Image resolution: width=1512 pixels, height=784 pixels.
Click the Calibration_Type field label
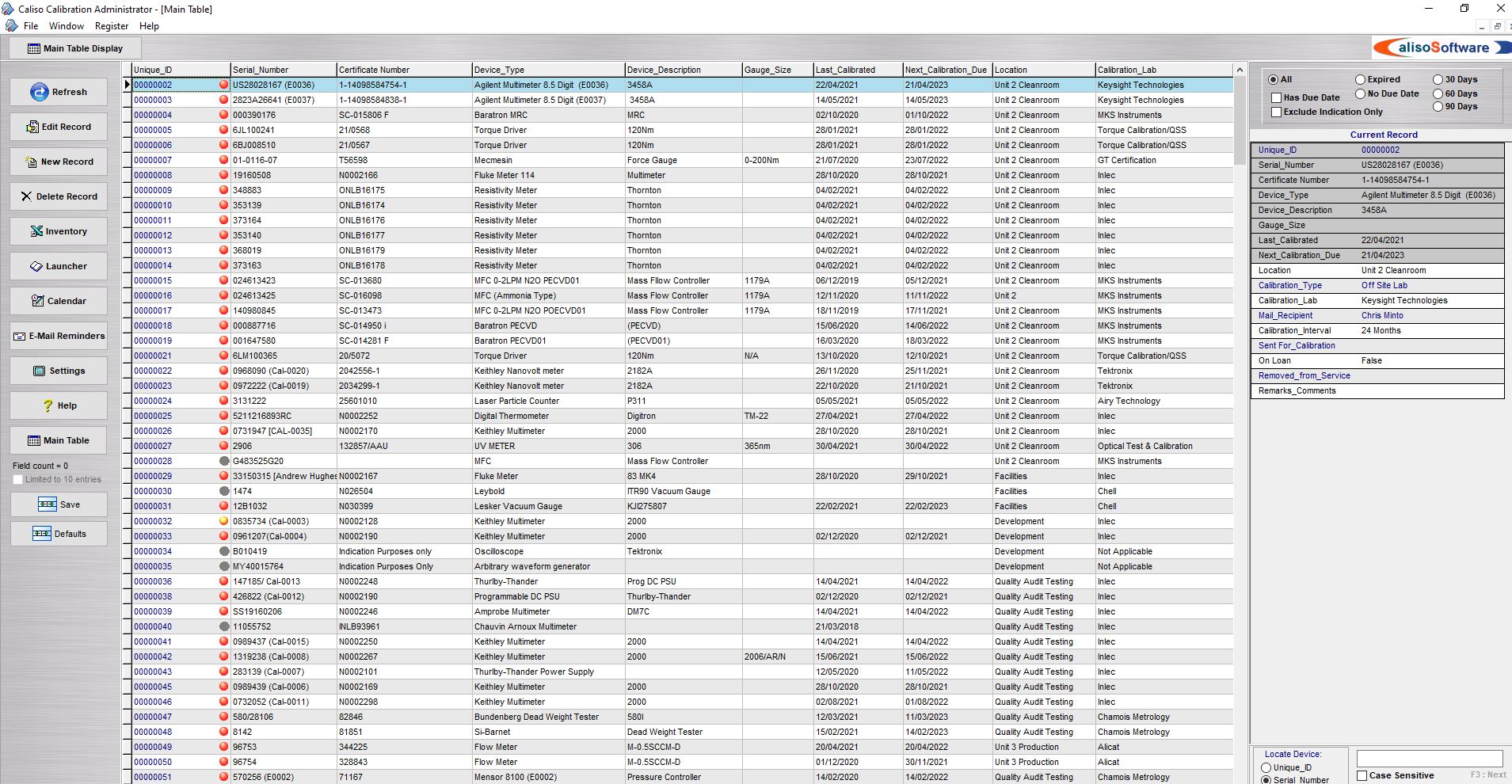coord(1289,285)
